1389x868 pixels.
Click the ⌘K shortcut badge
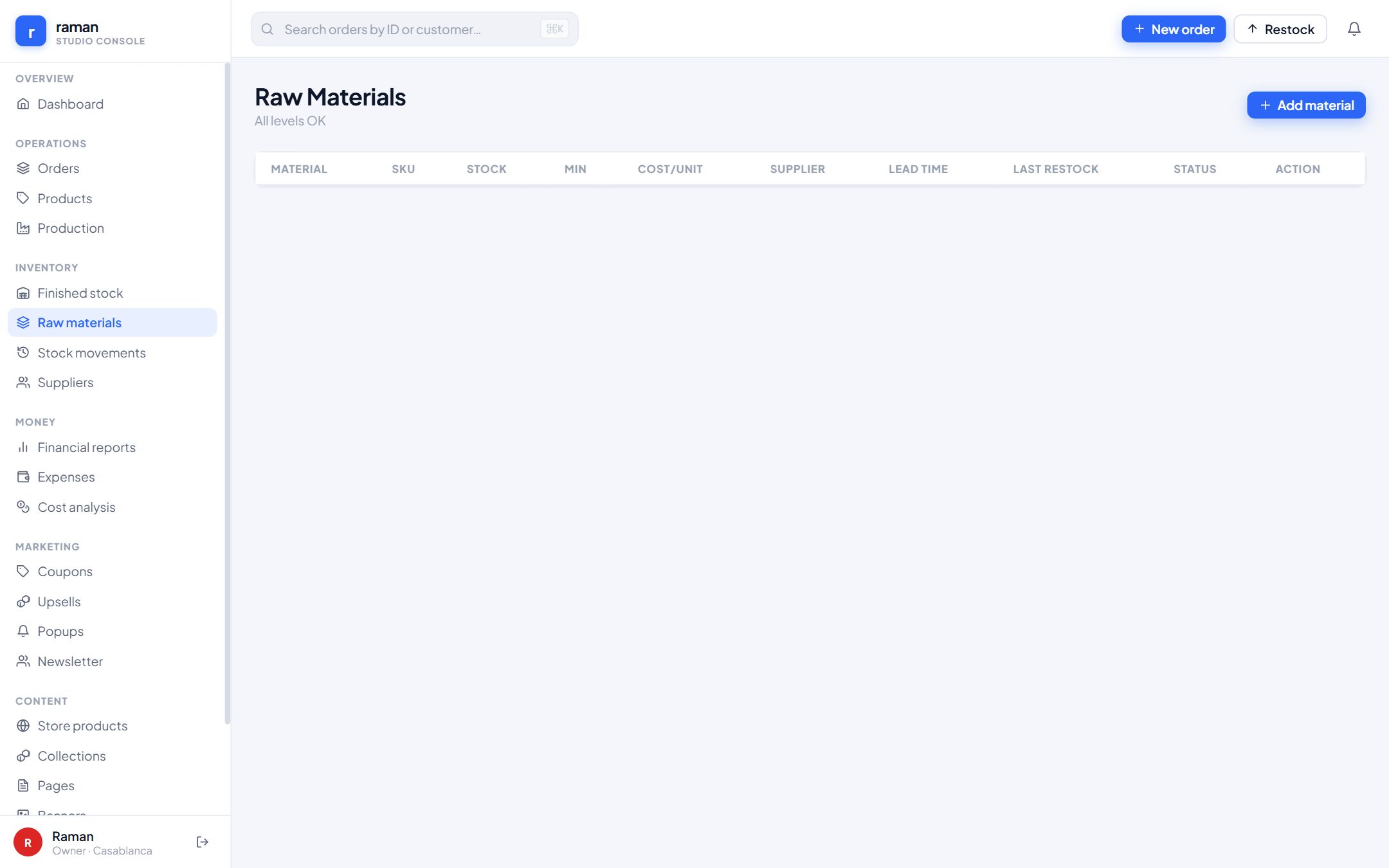pos(554,29)
